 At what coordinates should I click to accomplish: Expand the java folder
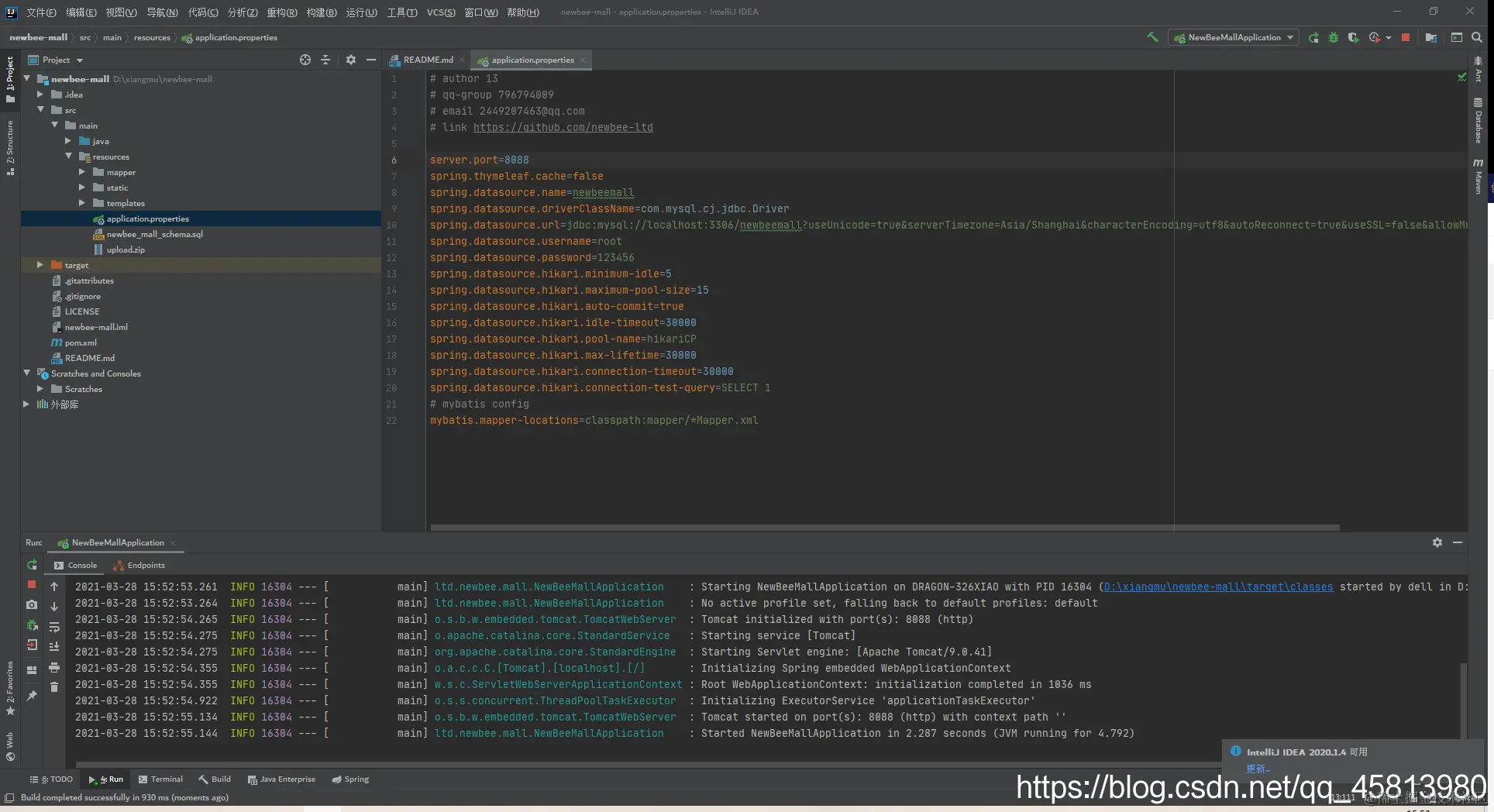click(x=67, y=141)
